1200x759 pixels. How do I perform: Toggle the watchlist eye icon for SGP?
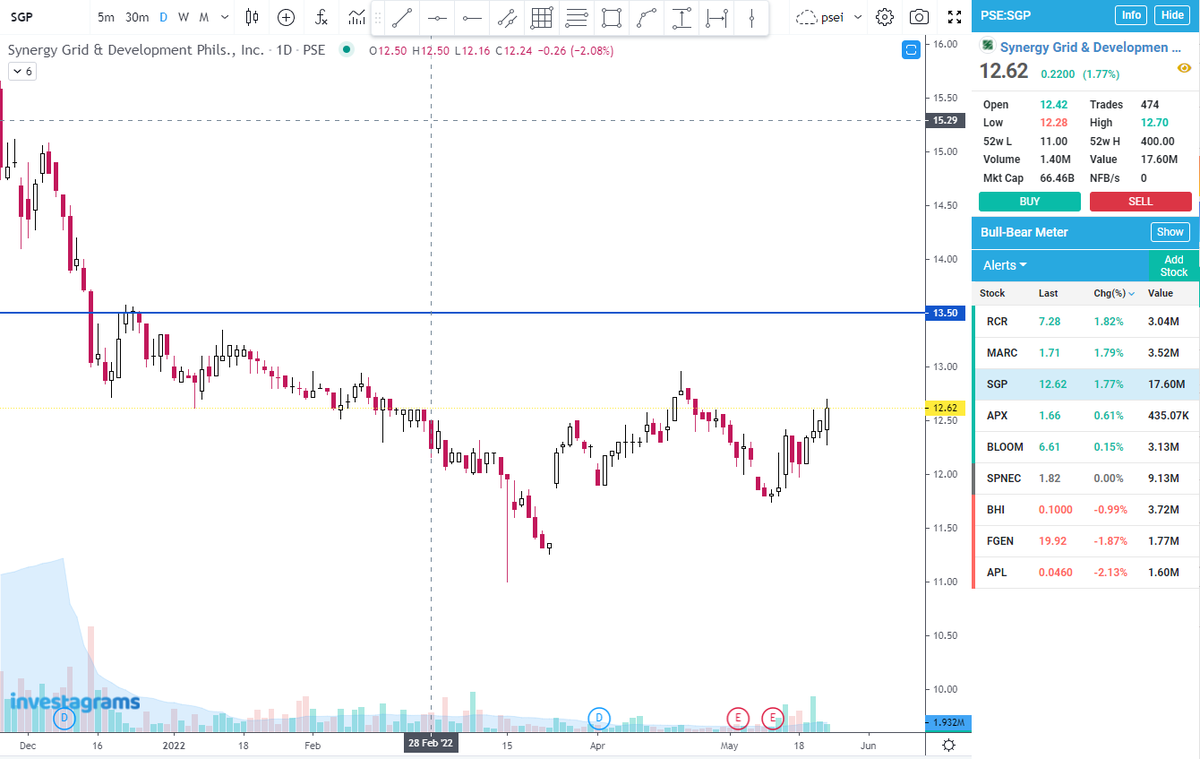pos(1183,67)
